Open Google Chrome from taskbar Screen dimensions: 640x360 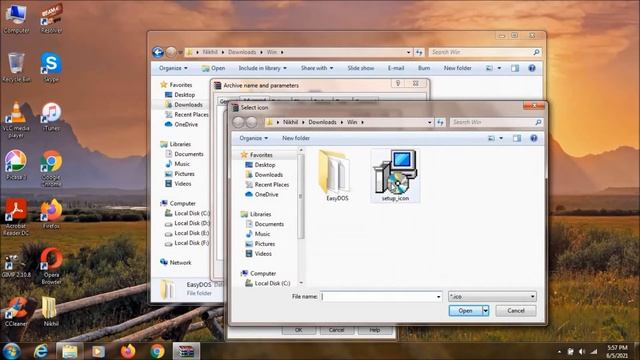click(x=157, y=351)
